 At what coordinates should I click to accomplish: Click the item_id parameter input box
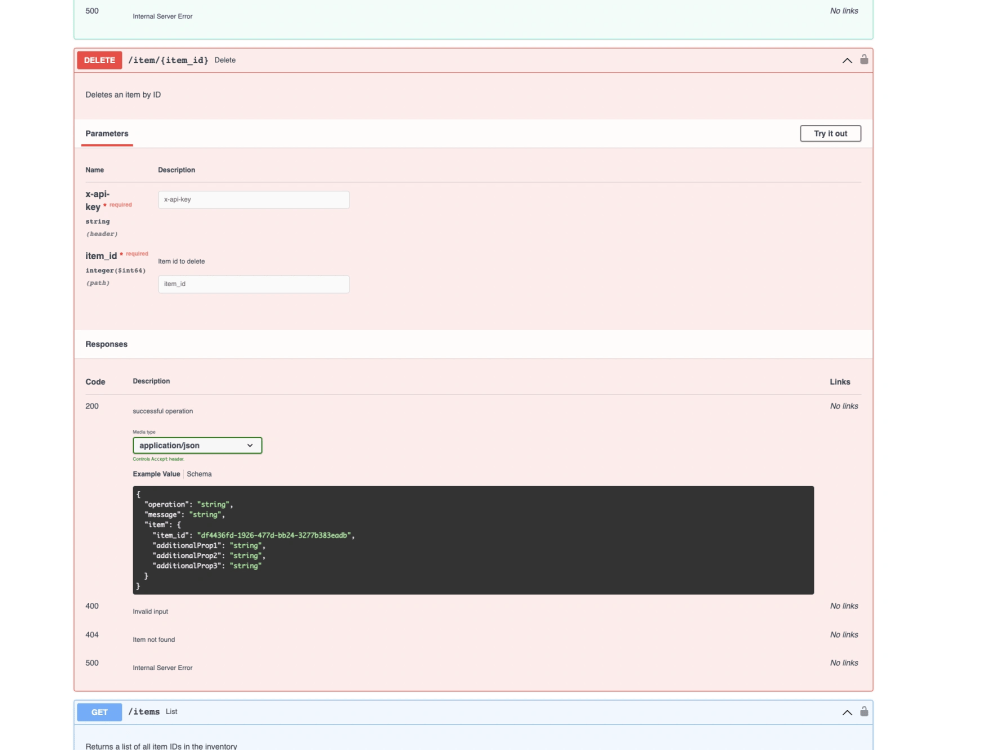tap(254, 283)
